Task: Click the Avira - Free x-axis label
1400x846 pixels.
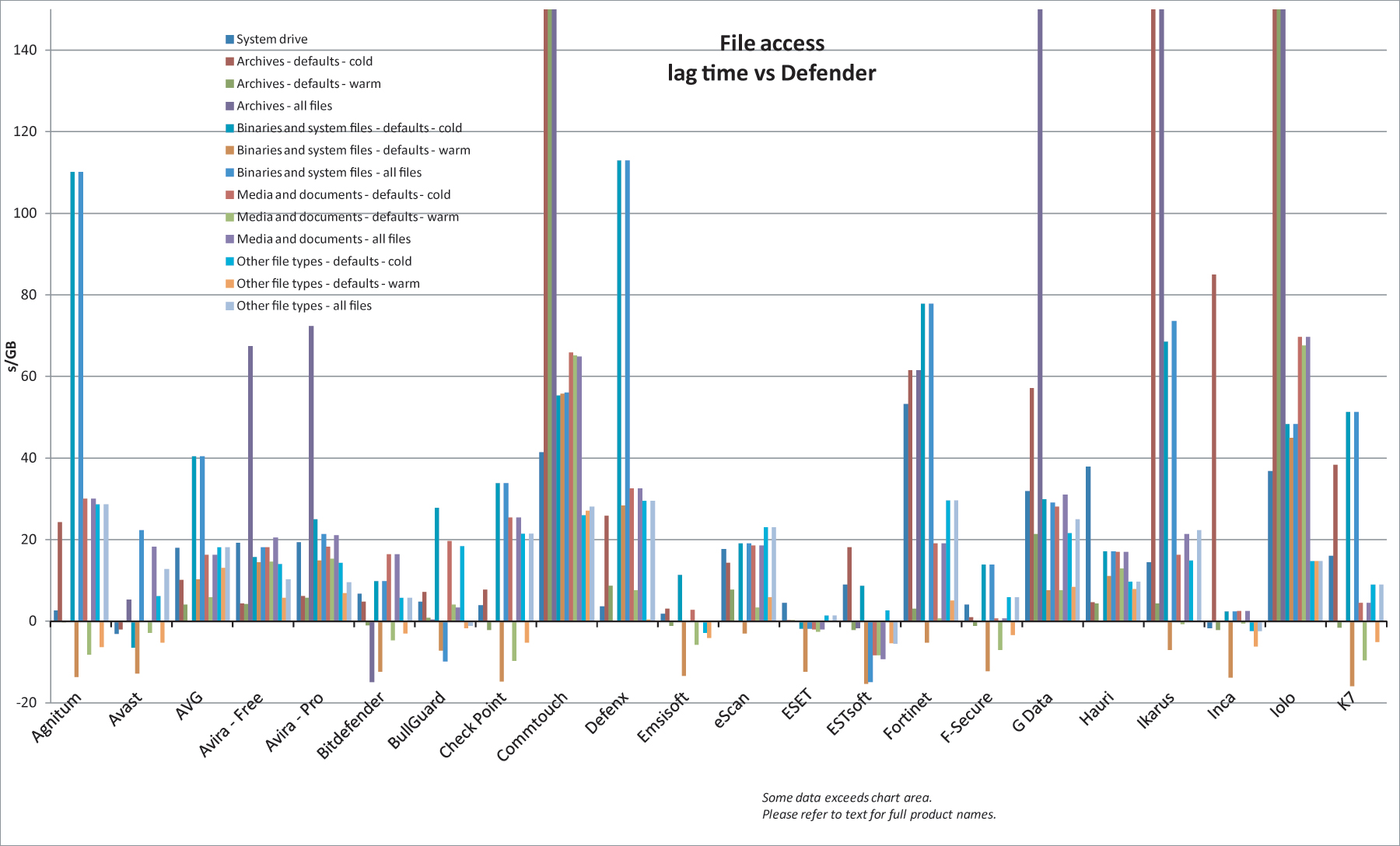Action: pos(231,724)
